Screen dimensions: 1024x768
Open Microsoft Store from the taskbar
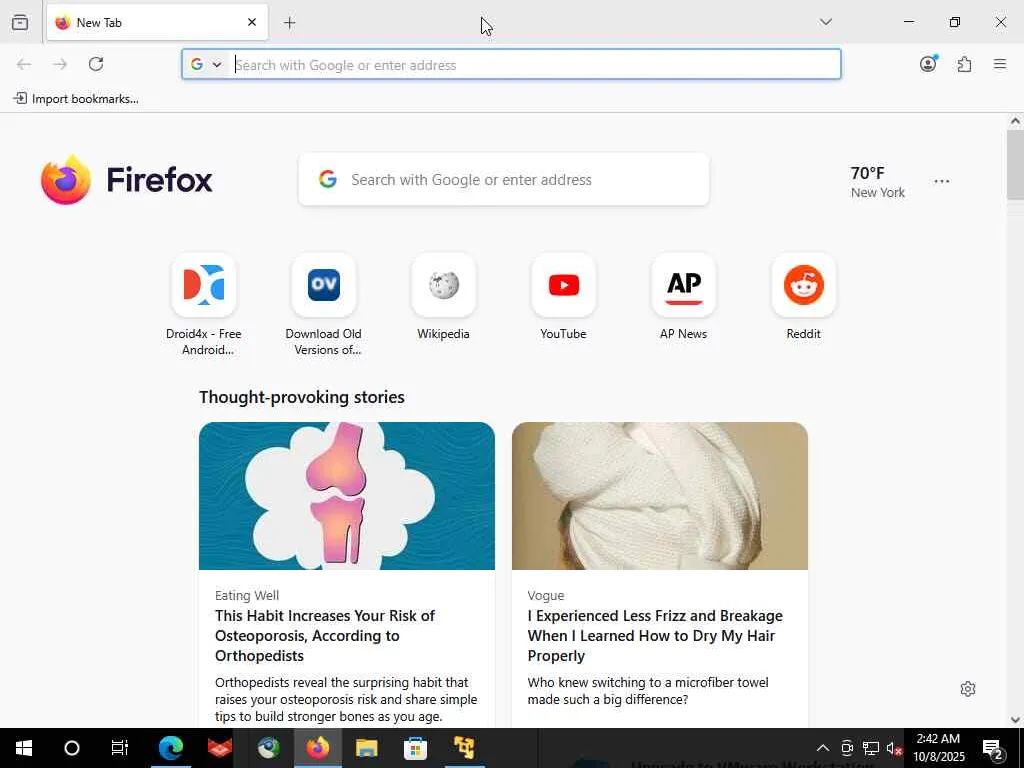[415, 748]
